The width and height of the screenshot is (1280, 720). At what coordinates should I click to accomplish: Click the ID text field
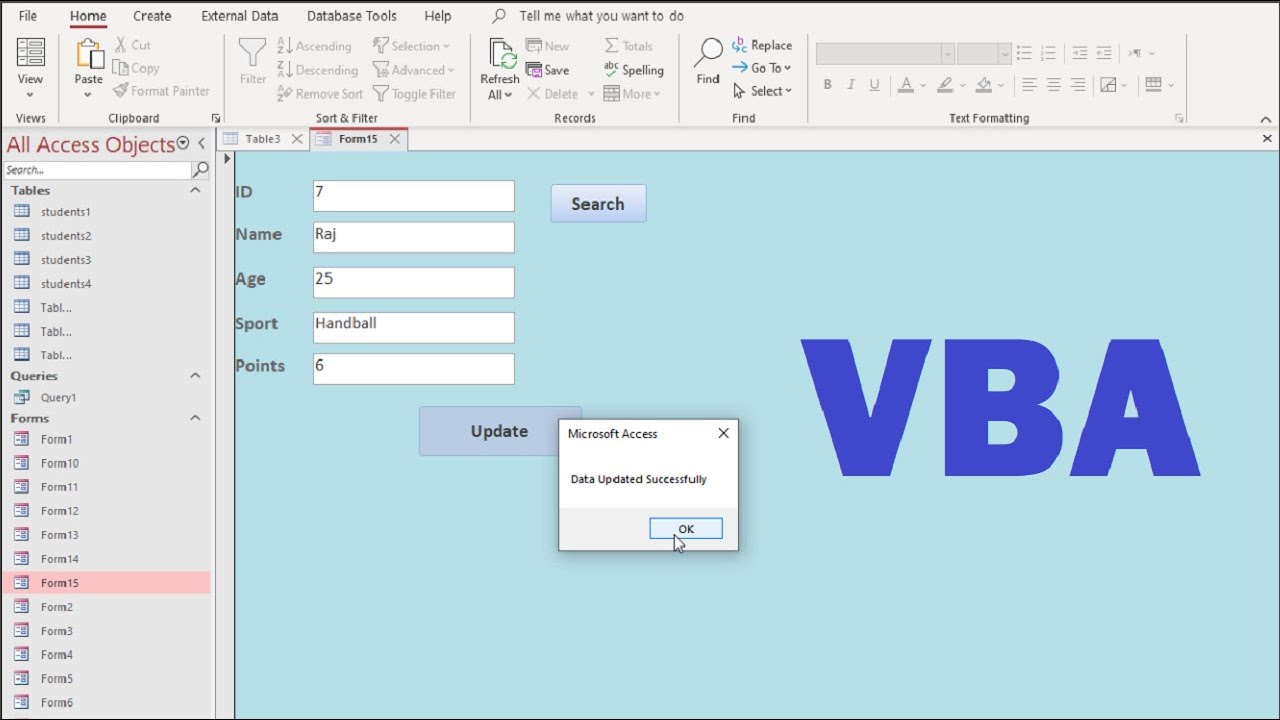(x=414, y=196)
